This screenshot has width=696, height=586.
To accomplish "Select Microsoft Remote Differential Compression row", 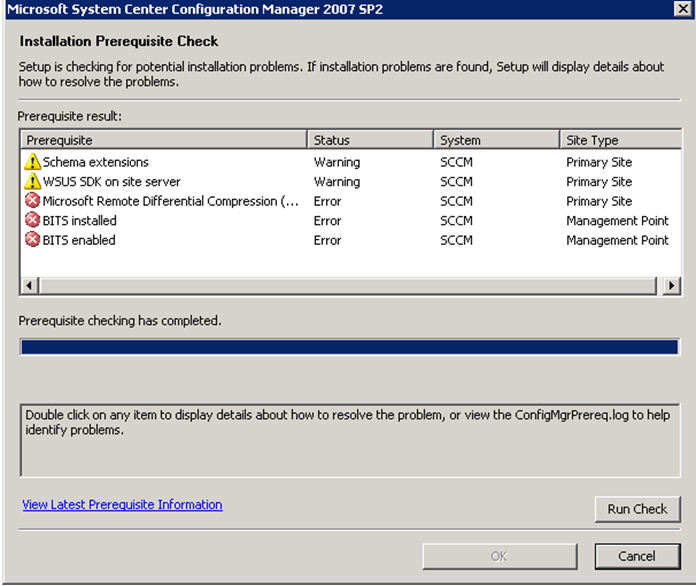I will [351, 201].
